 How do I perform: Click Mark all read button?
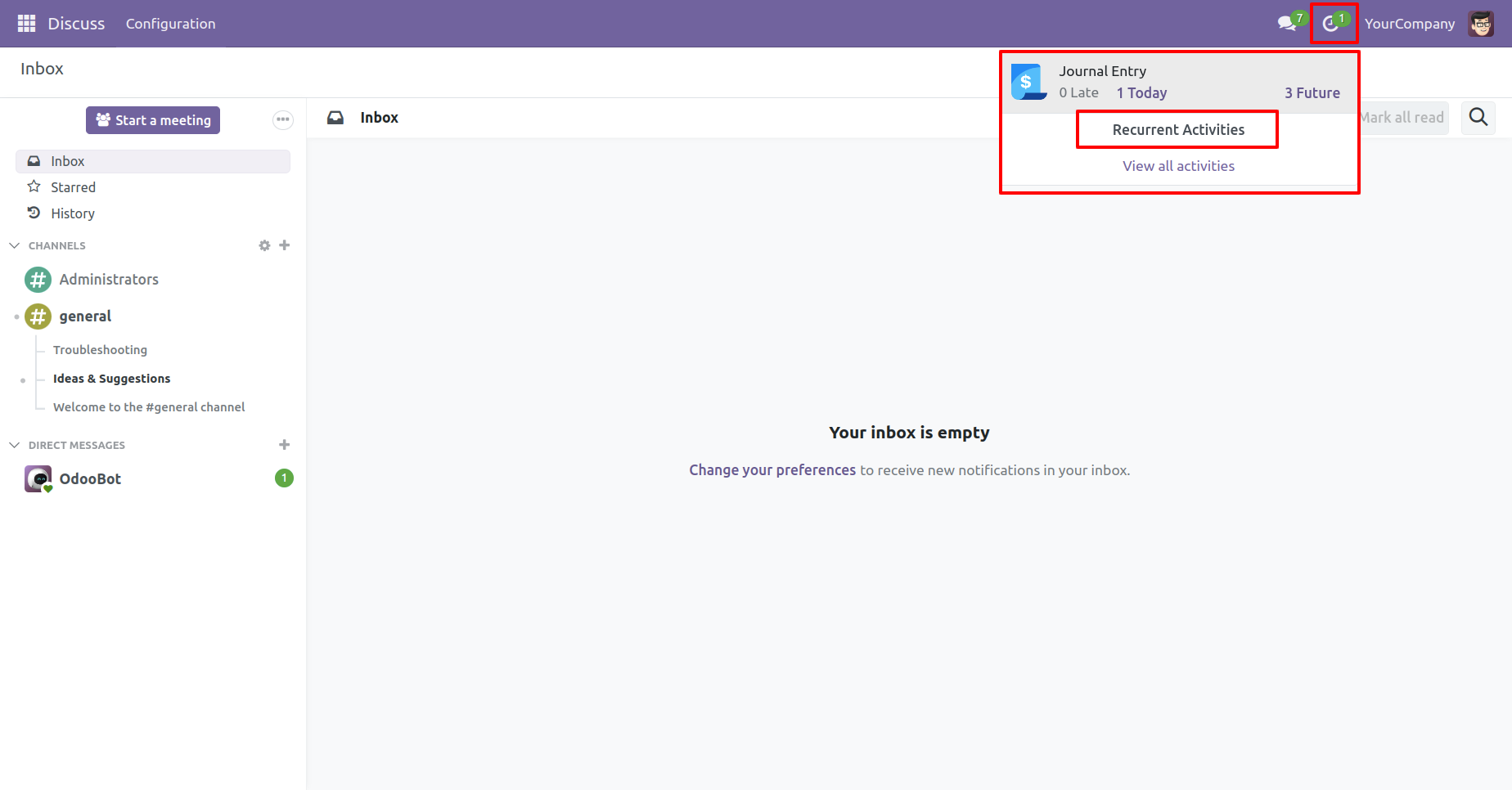(x=1402, y=118)
